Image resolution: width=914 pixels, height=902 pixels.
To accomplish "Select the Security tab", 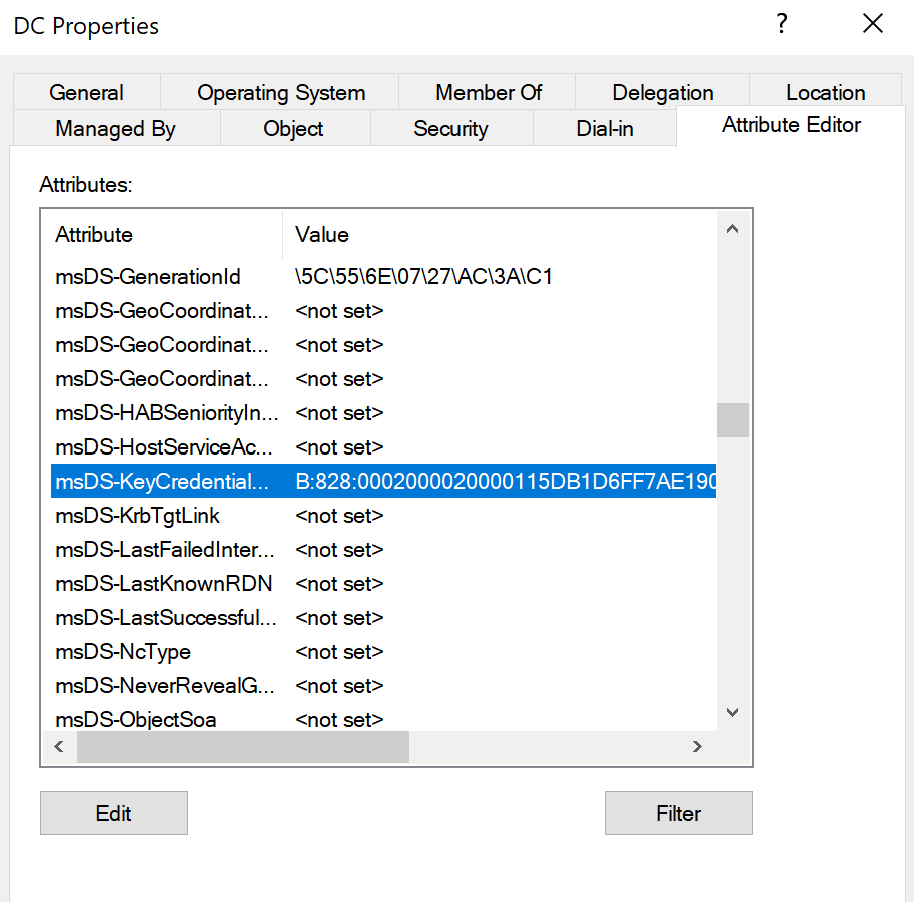I will click(450, 129).
